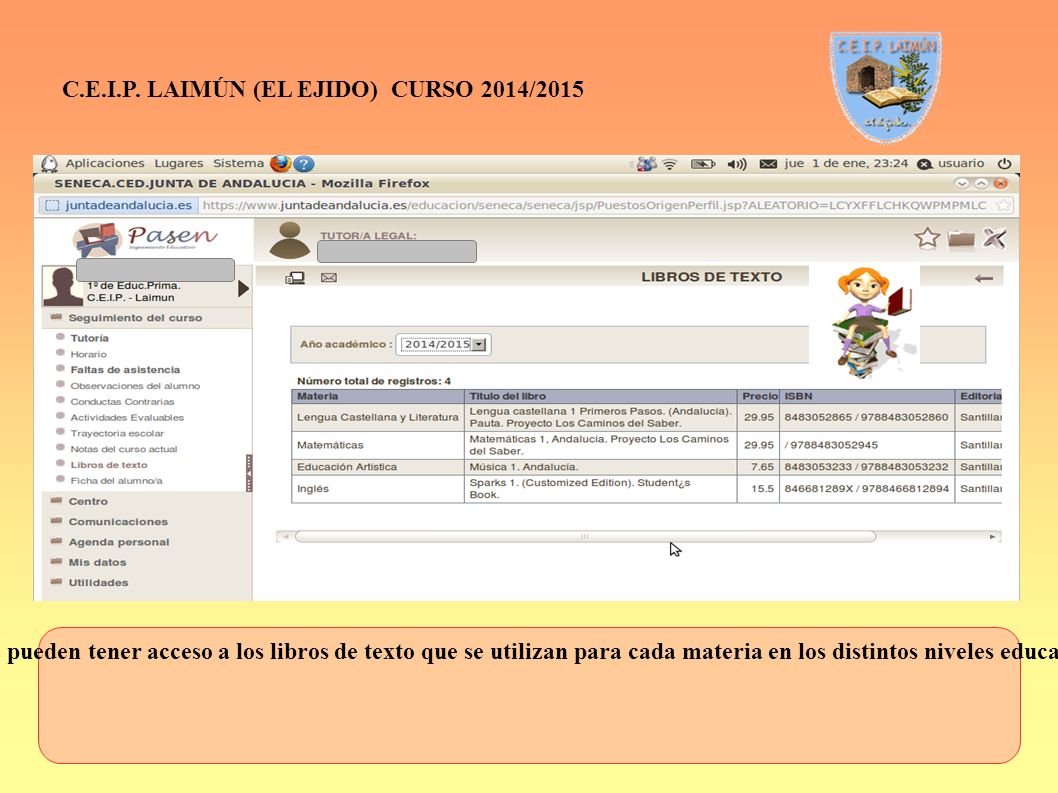1058x793 pixels.
Task: Open the clock showing jue 1 de ene
Action: tap(846, 163)
